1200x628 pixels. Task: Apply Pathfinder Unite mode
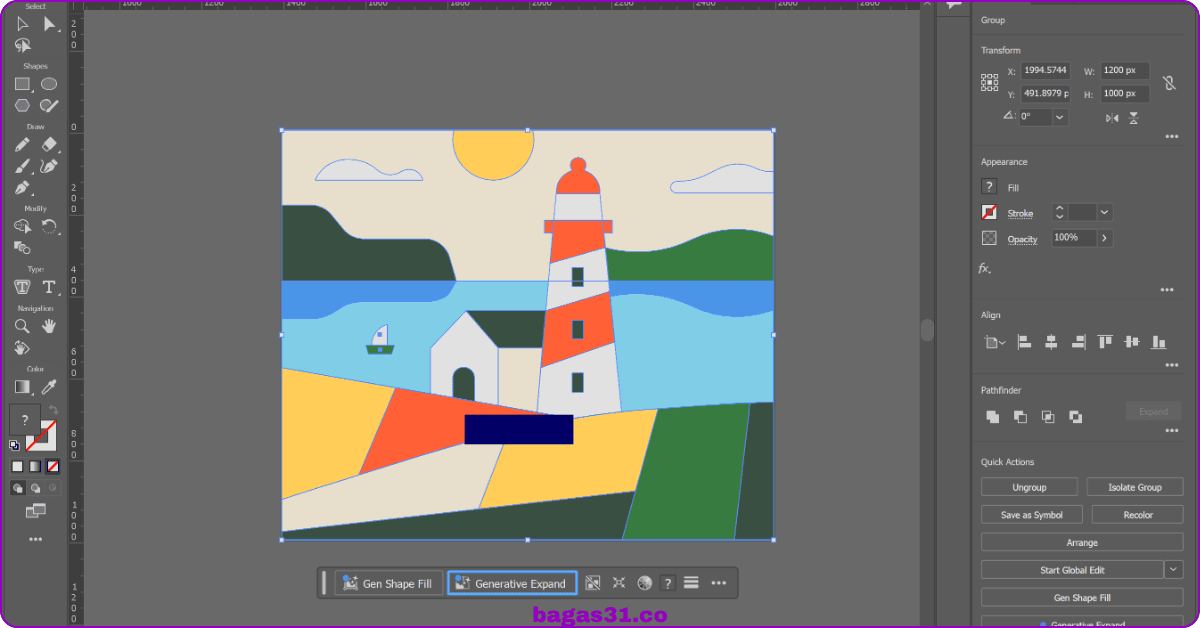coord(993,417)
